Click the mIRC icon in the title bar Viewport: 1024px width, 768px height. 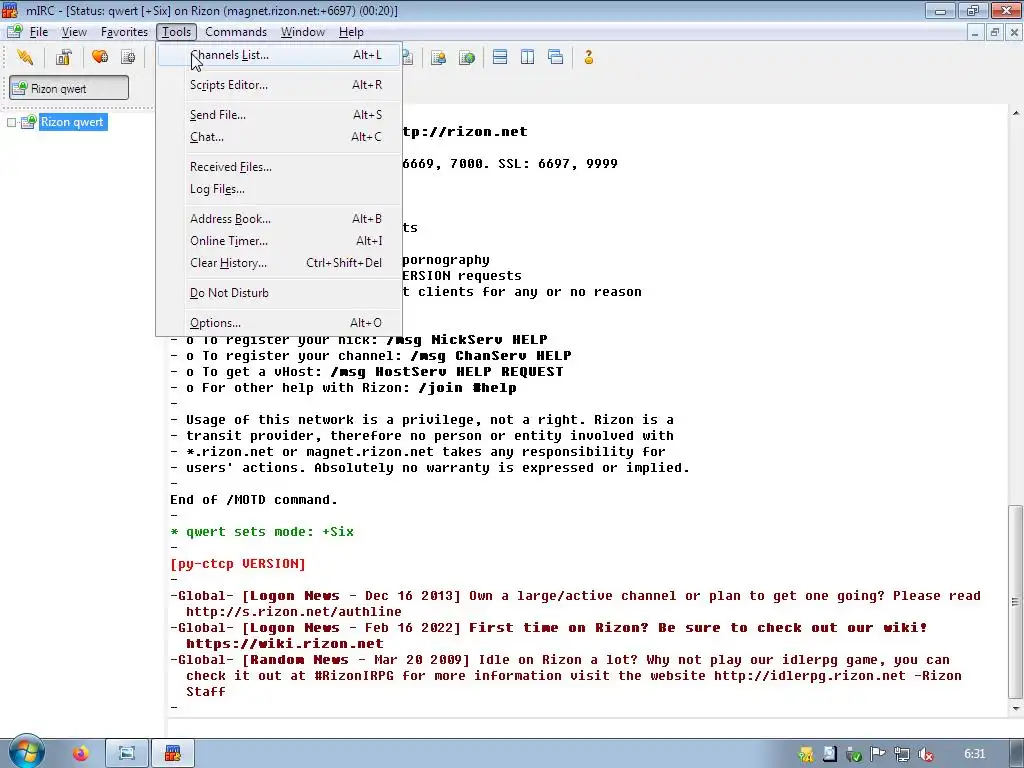[x=10, y=10]
